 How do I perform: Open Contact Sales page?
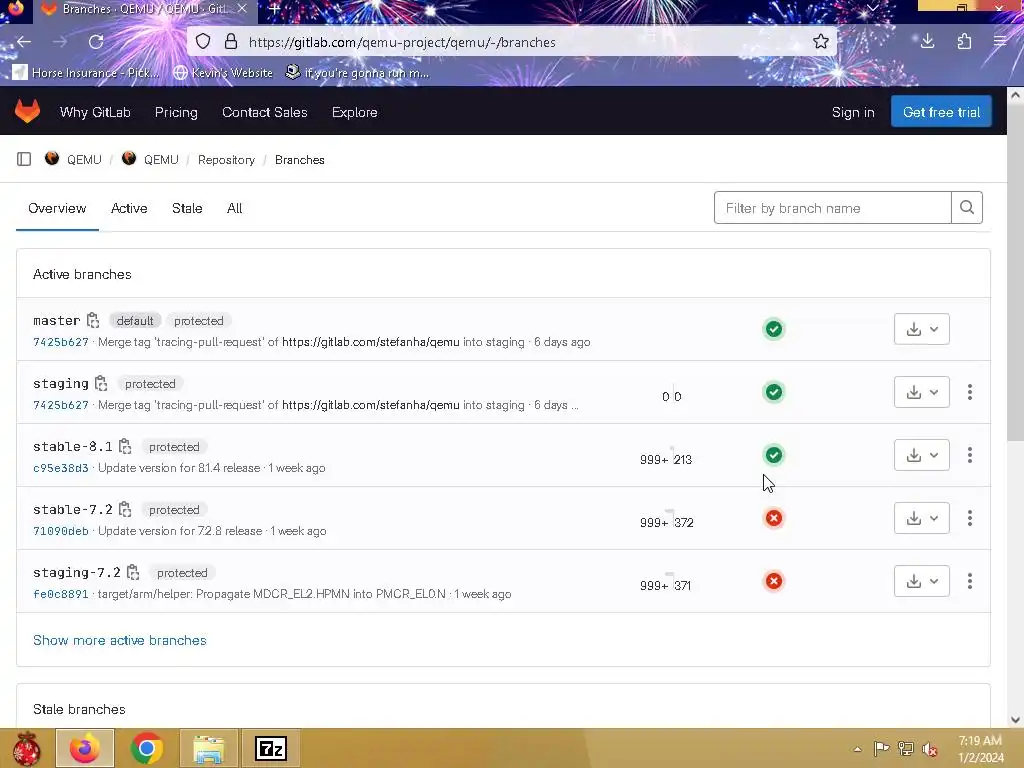[264, 112]
